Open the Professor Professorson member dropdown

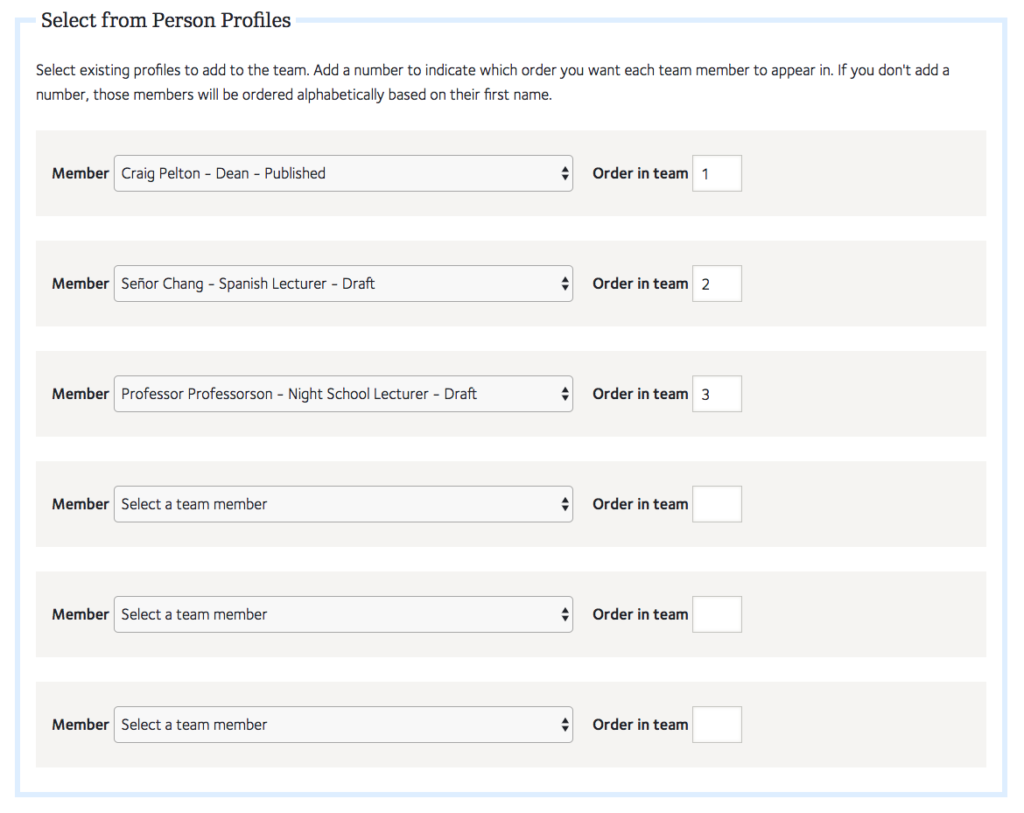pos(343,394)
